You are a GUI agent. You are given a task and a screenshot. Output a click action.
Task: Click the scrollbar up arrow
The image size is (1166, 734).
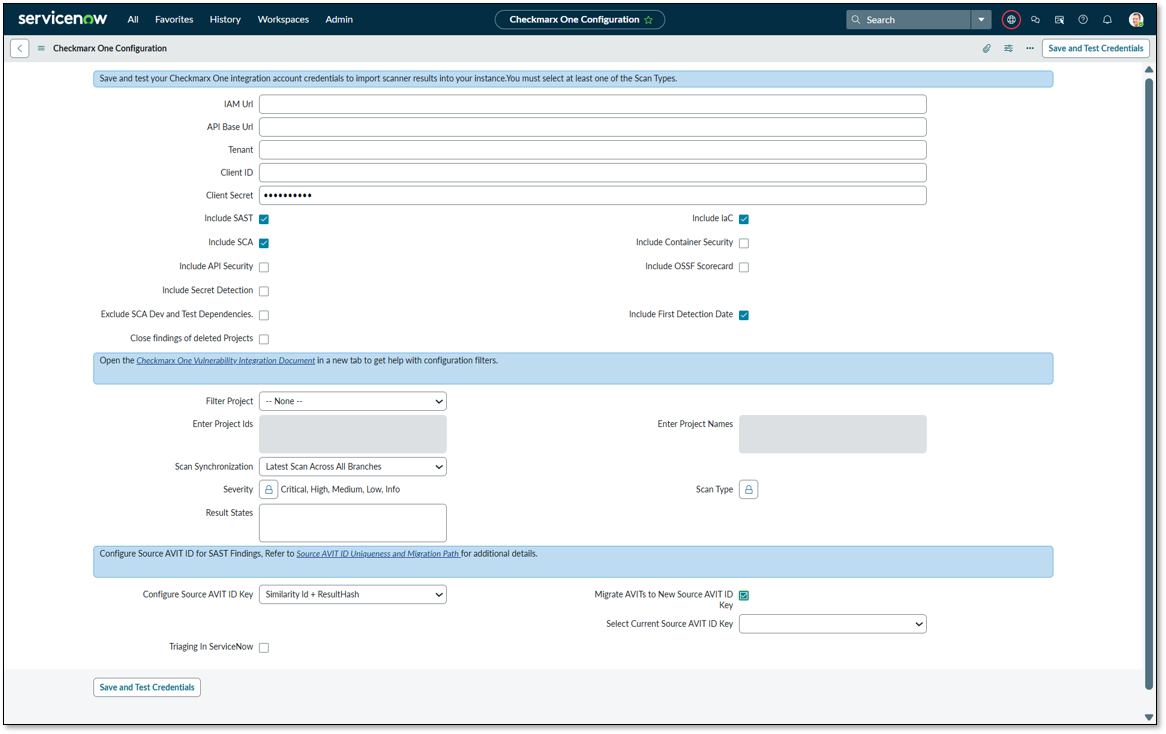[x=1150, y=70]
